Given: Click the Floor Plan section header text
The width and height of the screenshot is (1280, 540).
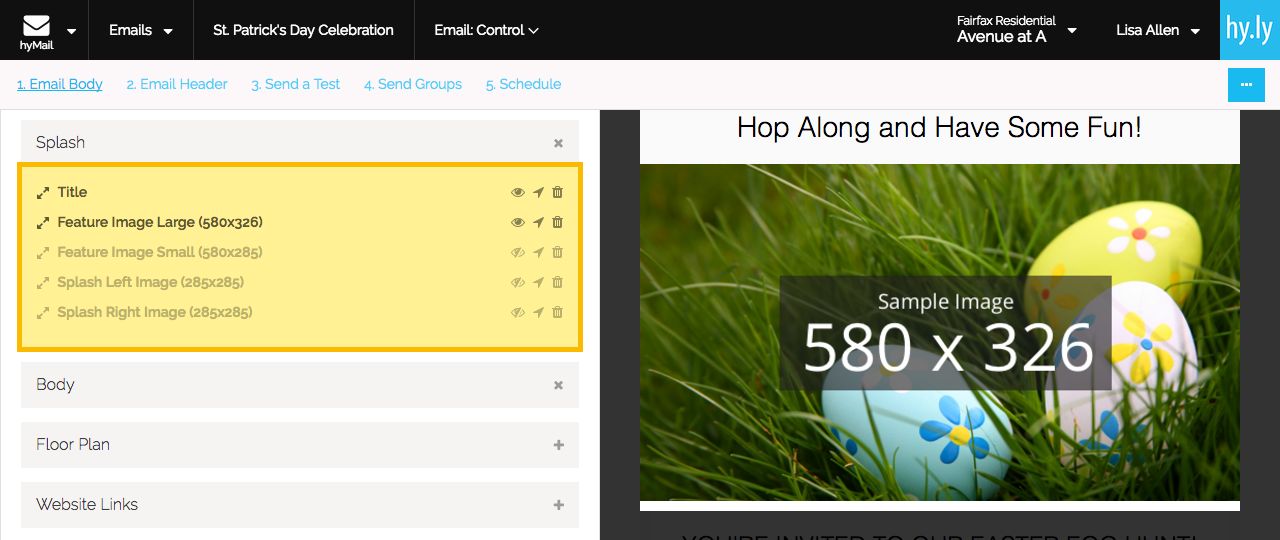Looking at the screenshot, I should tap(73, 444).
